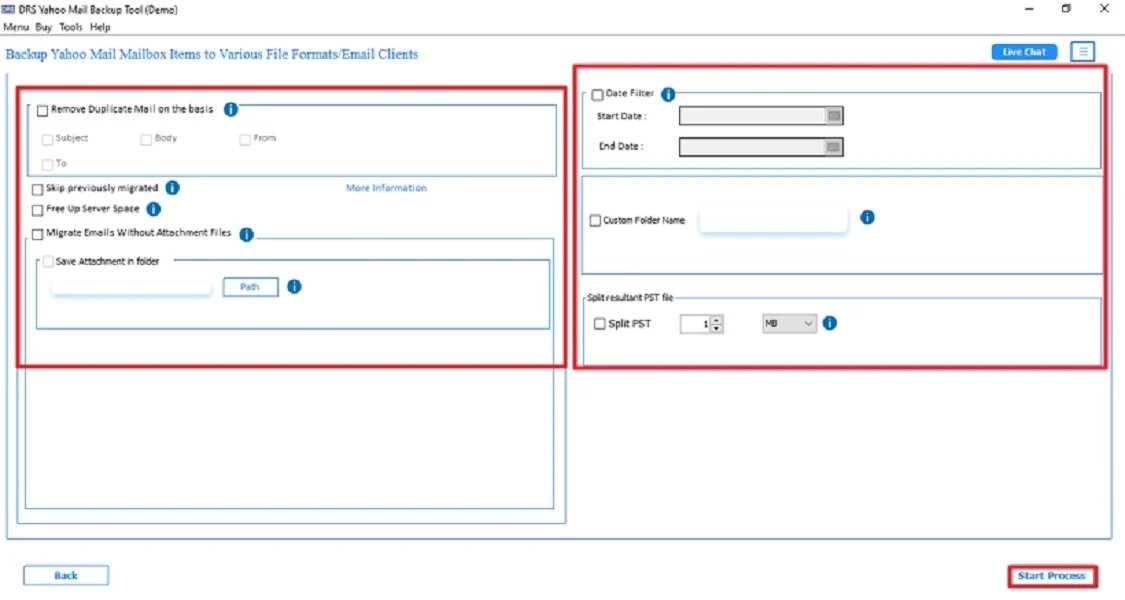This screenshot has width=1125, height=600.
Task: Open info tooltip for Custom Folder Name
Action: pyautogui.click(x=867, y=217)
